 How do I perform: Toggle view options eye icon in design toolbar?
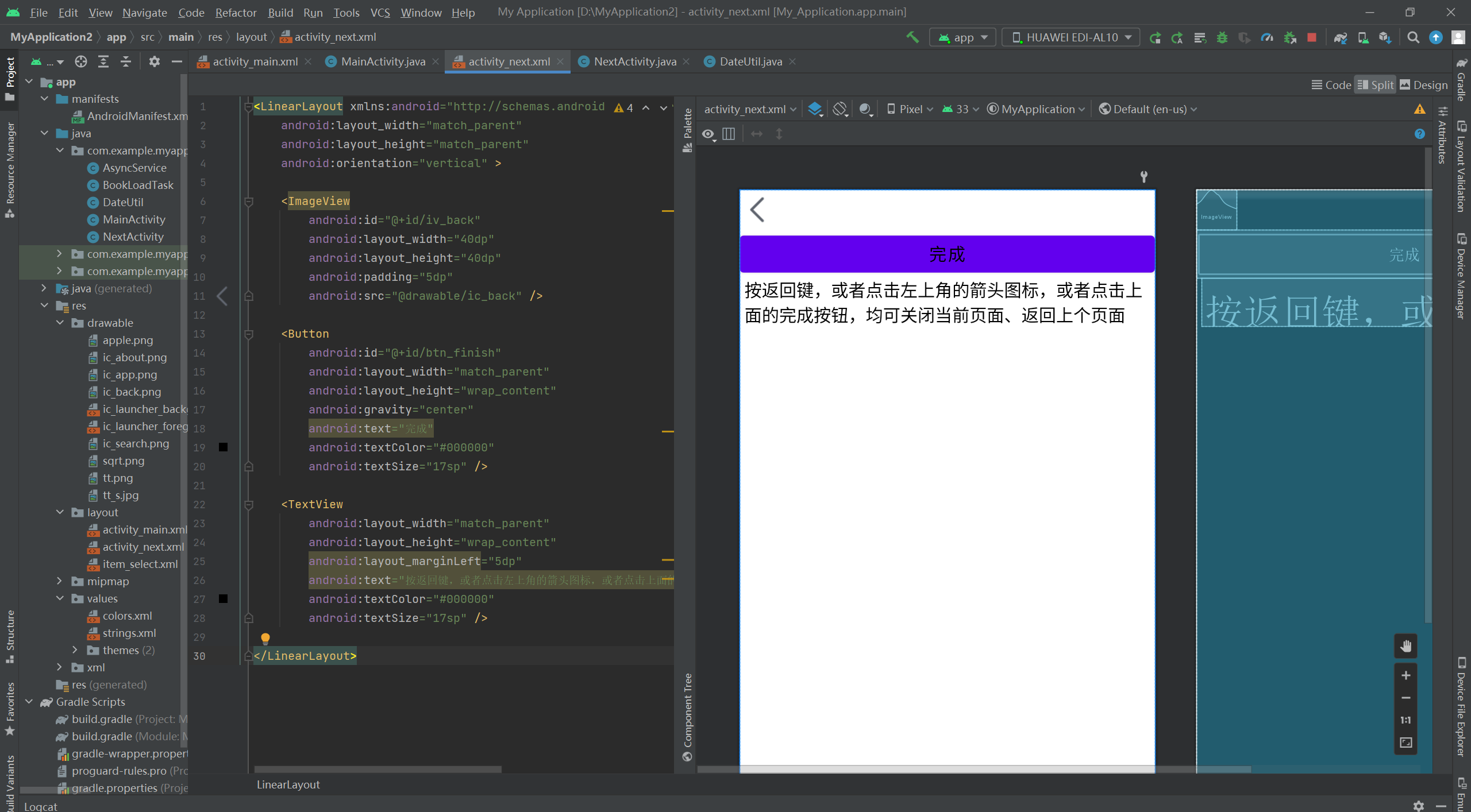point(708,134)
